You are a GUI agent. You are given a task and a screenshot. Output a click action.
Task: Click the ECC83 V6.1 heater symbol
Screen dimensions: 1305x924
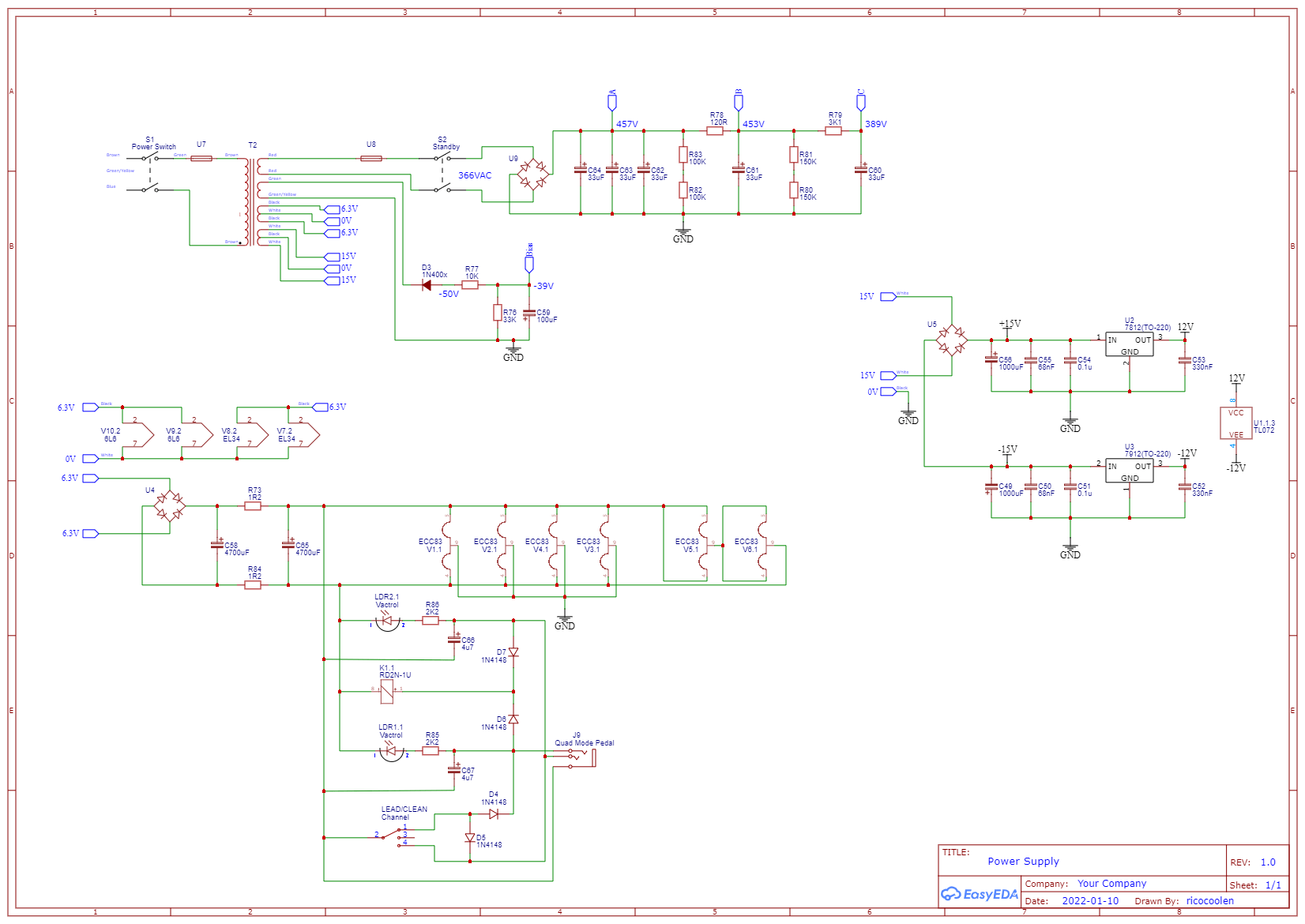(764, 545)
